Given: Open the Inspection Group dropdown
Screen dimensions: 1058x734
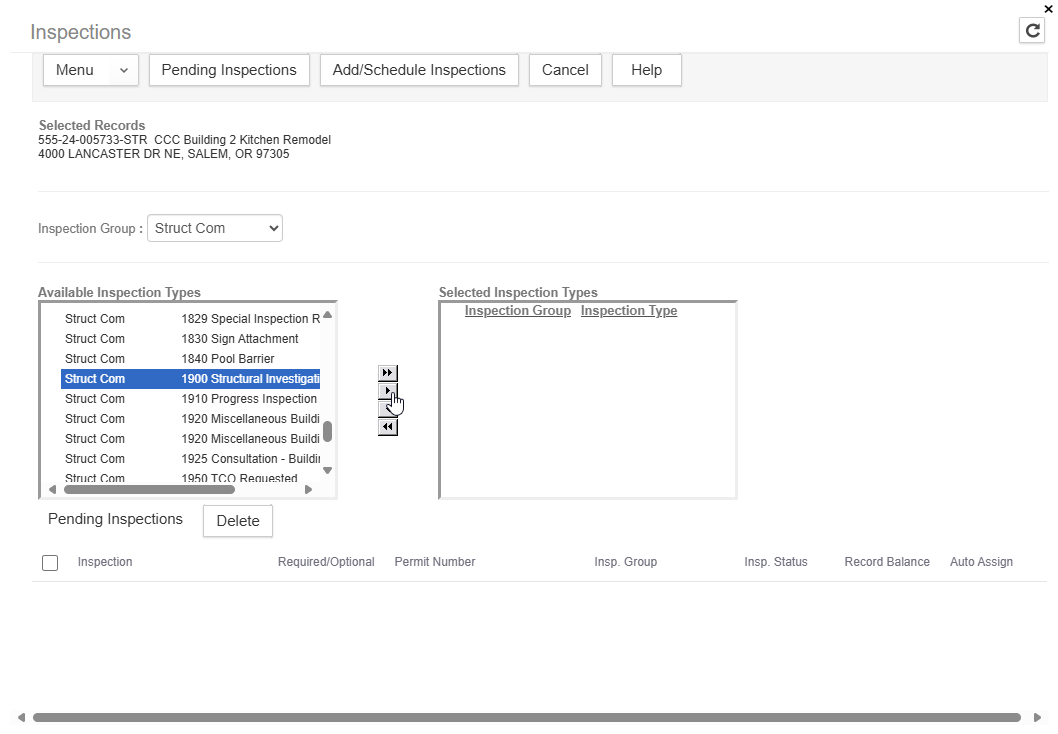Looking at the screenshot, I should coord(215,228).
